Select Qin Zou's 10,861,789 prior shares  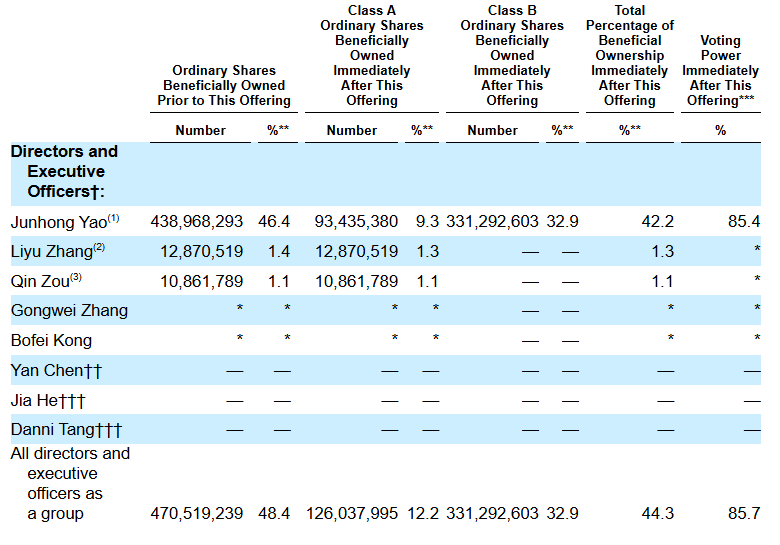[x=201, y=281]
